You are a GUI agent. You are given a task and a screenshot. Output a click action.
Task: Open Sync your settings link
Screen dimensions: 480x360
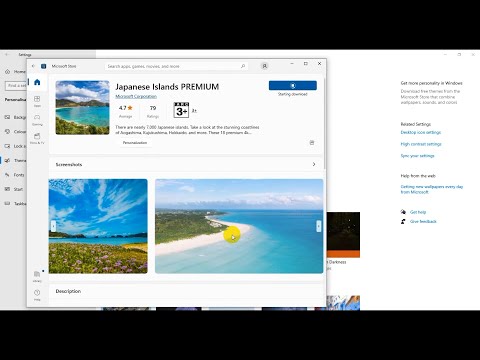click(417, 156)
